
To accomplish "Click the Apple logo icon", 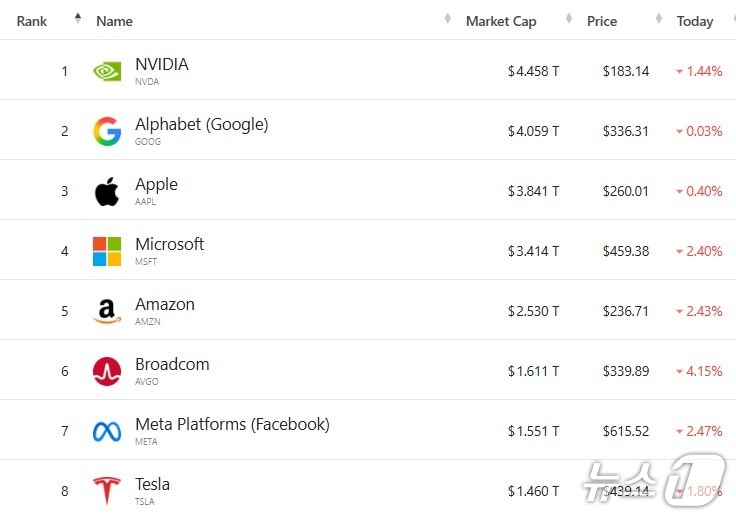I will click(x=107, y=191).
